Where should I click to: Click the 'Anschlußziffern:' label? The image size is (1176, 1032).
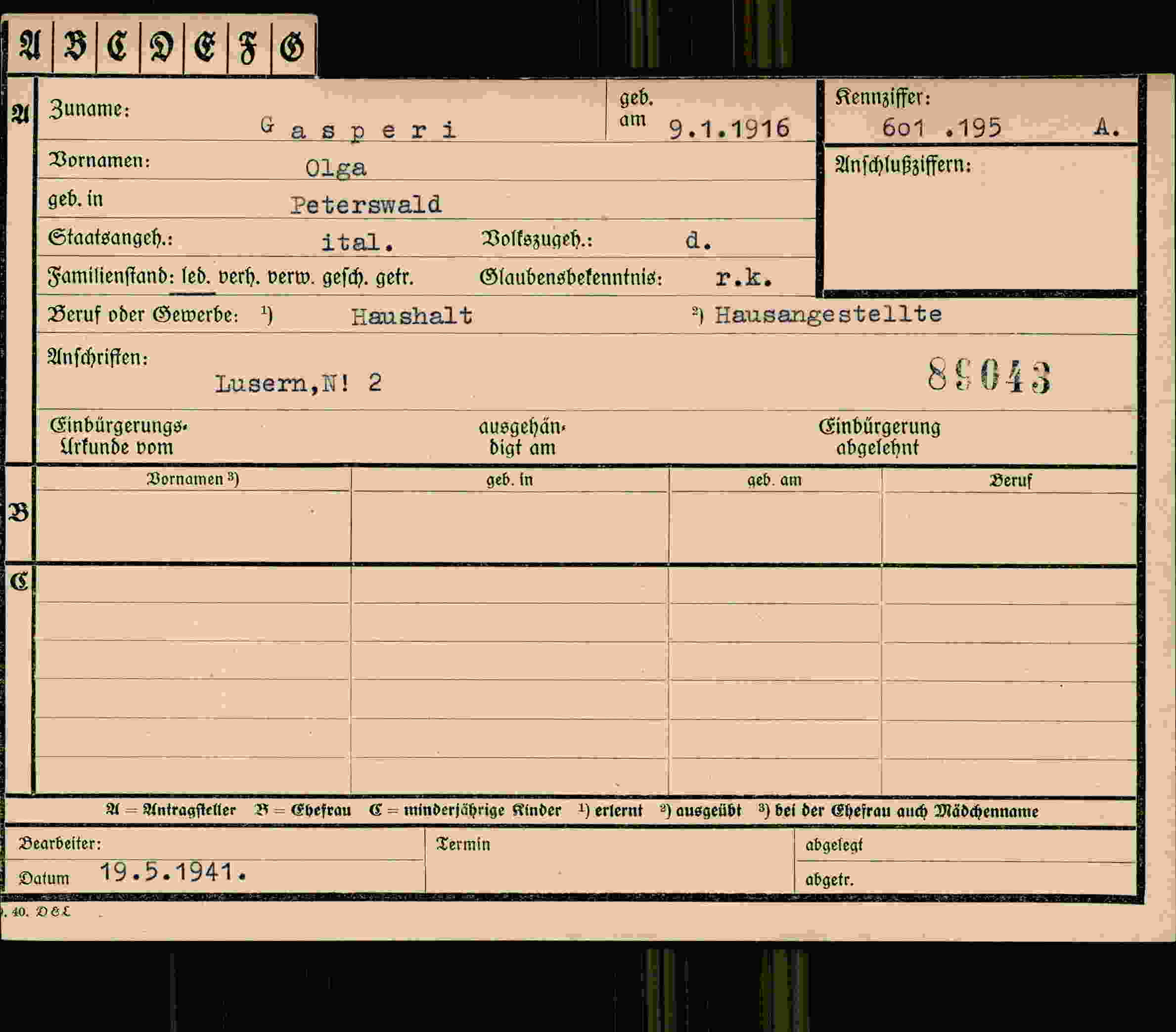[x=903, y=166]
